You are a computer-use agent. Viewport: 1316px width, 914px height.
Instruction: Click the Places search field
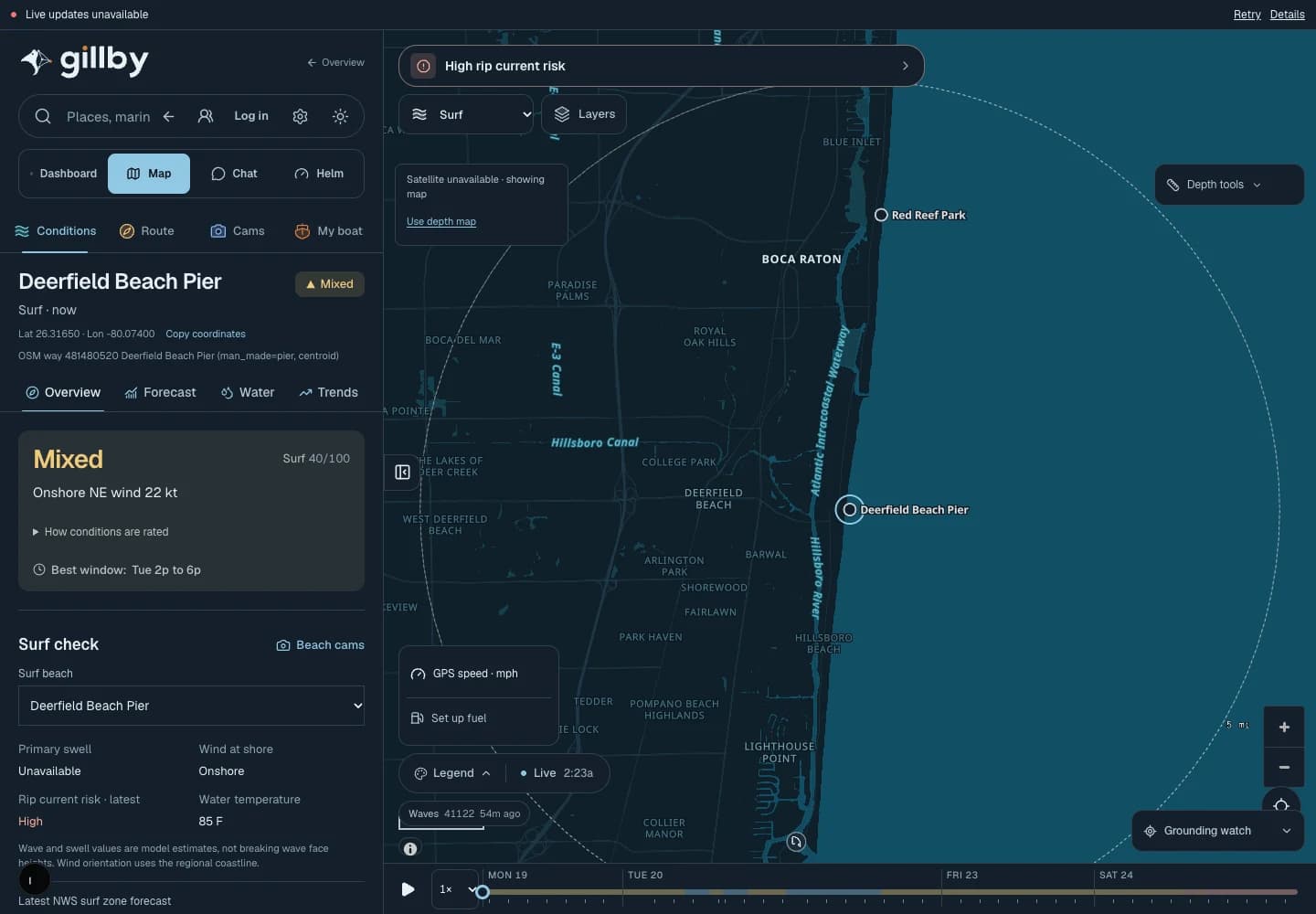click(x=108, y=117)
